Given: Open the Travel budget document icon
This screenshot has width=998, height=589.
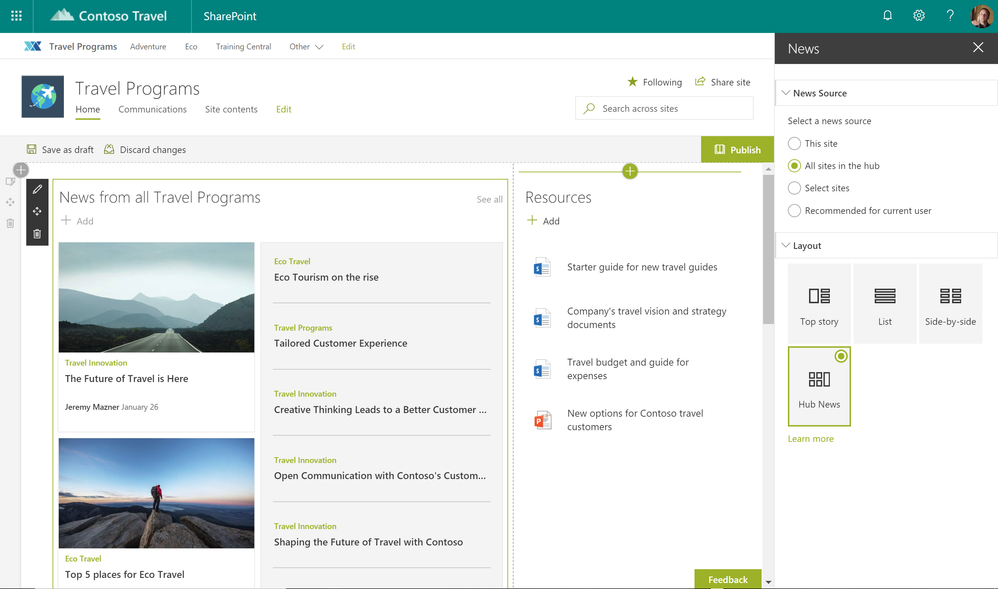Looking at the screenshot, I should pos(542,369).
